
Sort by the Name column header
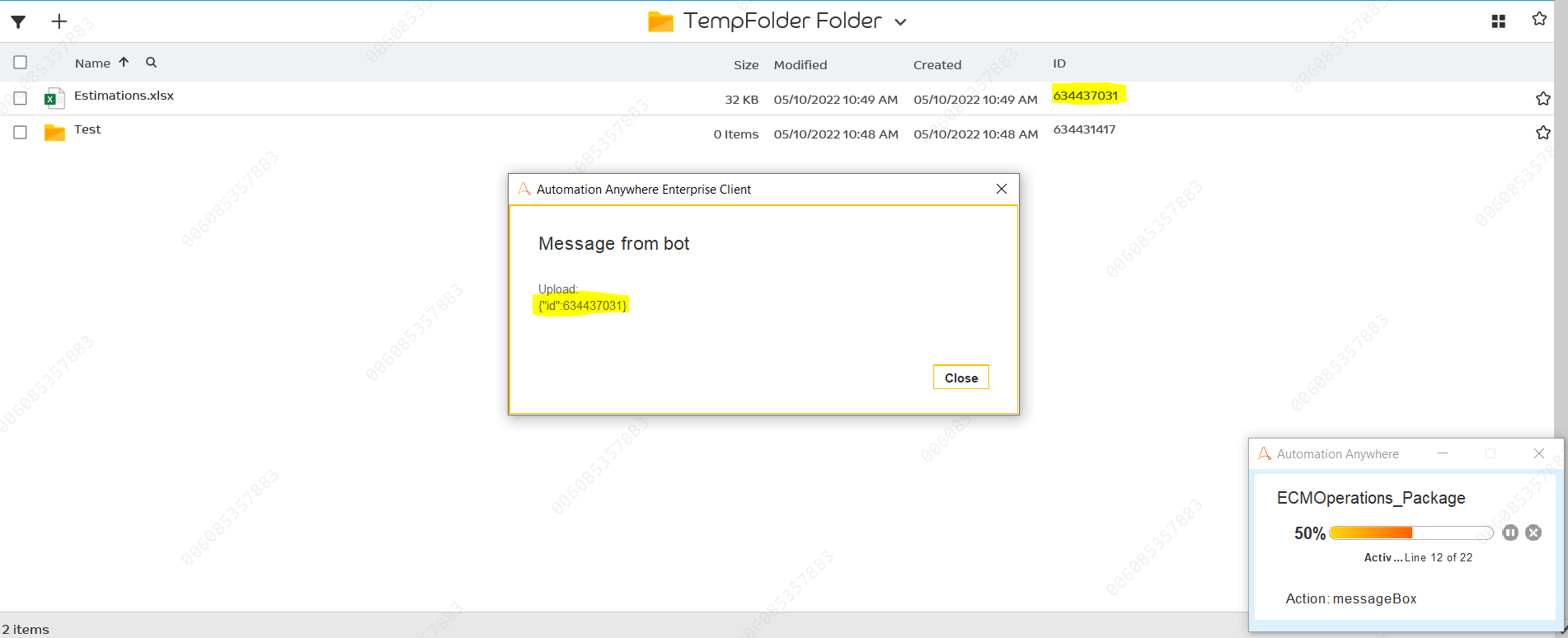pyautogui.click(x=92, y=63)
